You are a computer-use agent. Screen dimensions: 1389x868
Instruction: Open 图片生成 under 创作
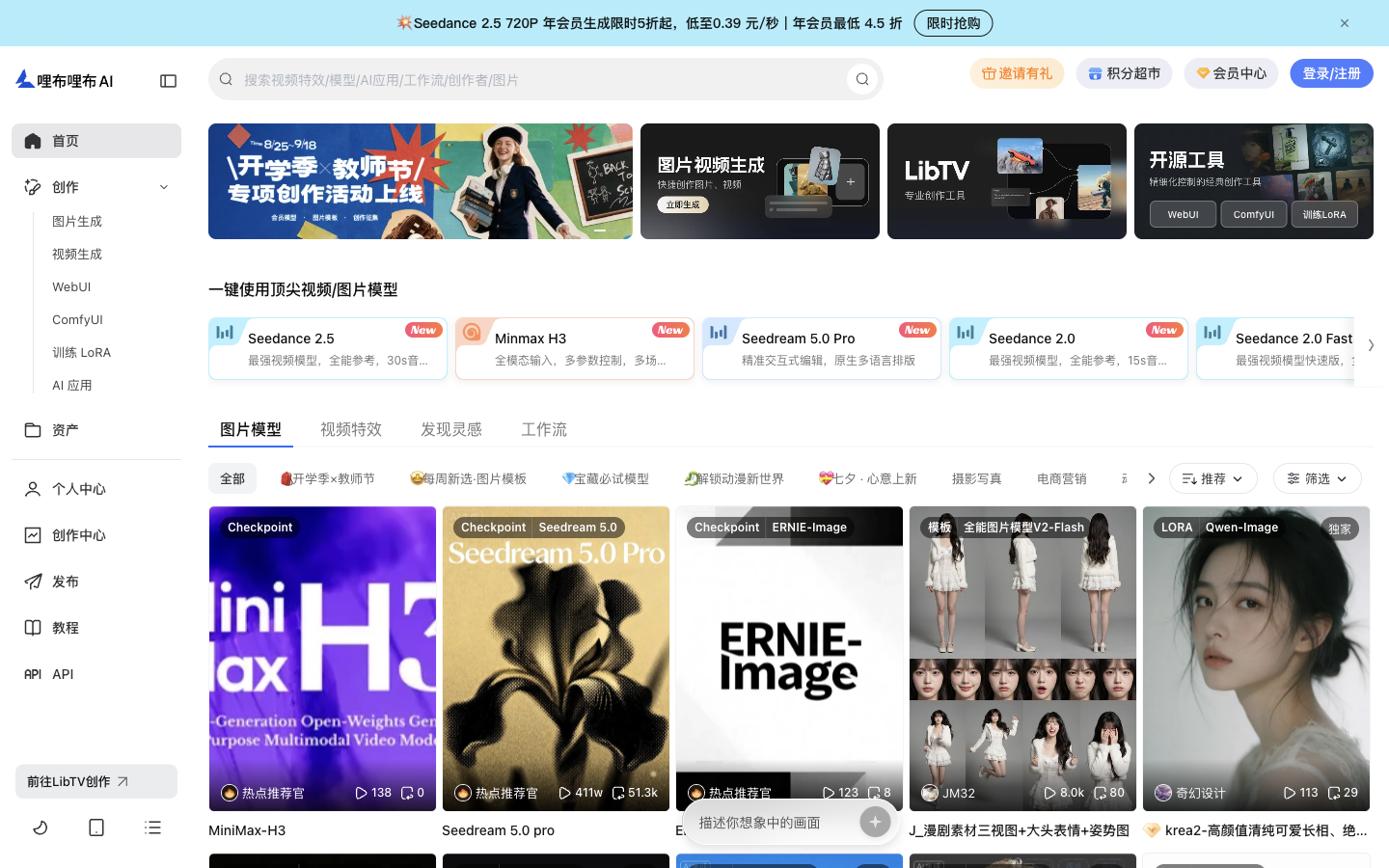click(77, 222)
